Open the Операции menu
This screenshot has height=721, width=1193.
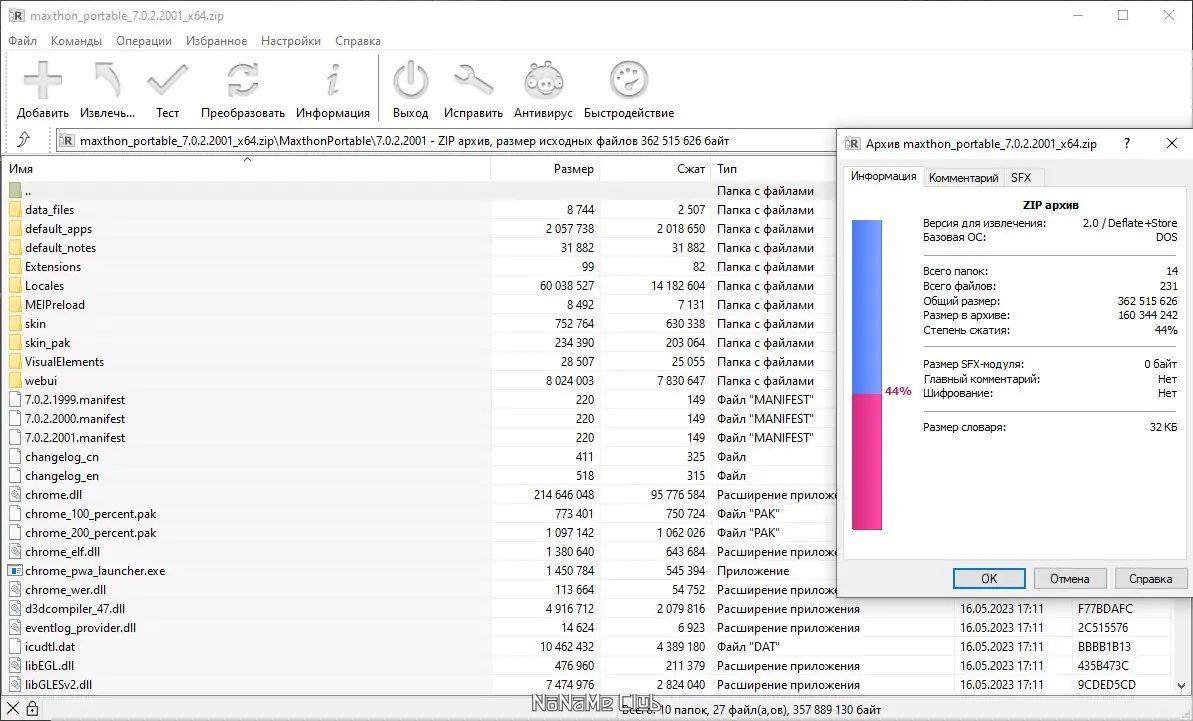click(143, 40)
